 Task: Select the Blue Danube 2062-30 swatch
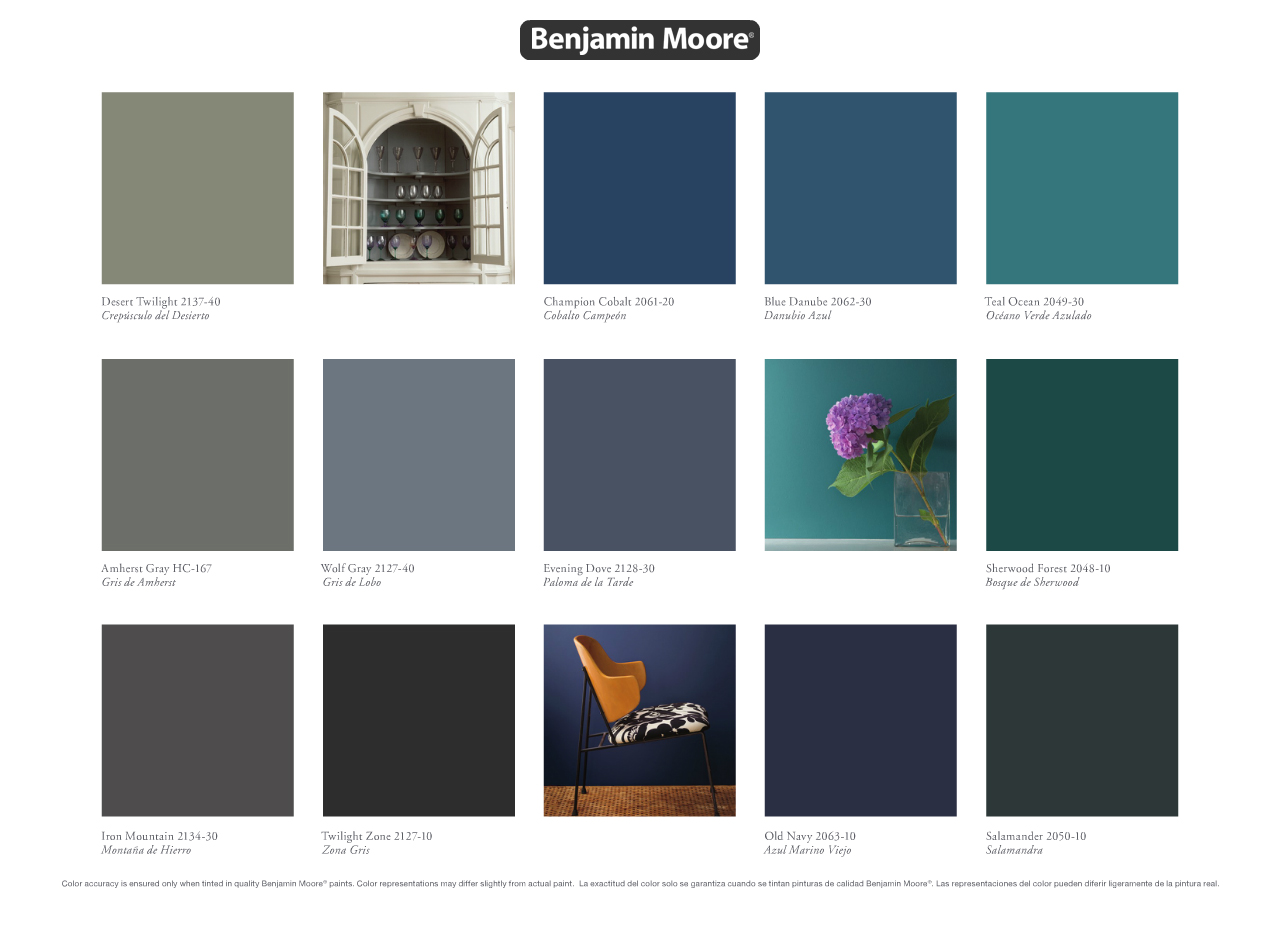tap(861, 188)
